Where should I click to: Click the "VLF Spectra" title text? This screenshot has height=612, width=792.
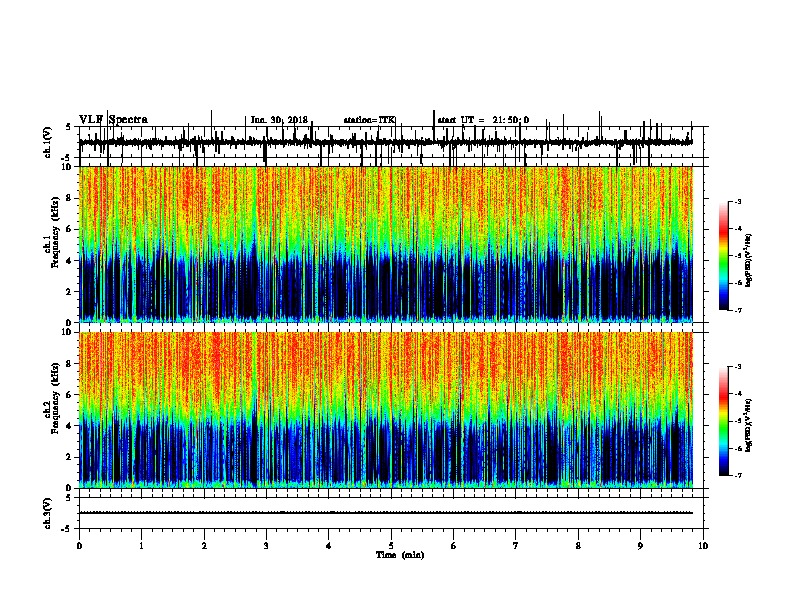pyautogui.click(x=113, y=119)
